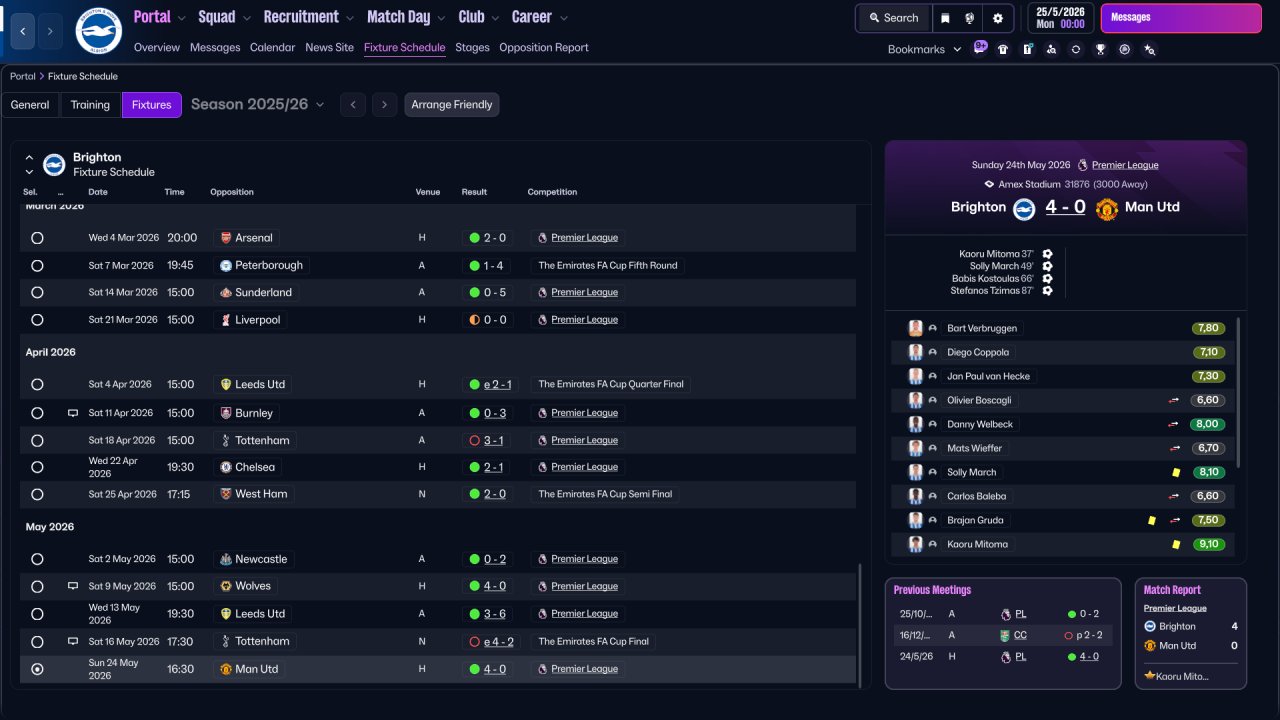The image size is (1280, 720).
Task: Select the Chelsea fixture radio button
Action: tap(37, 467)
